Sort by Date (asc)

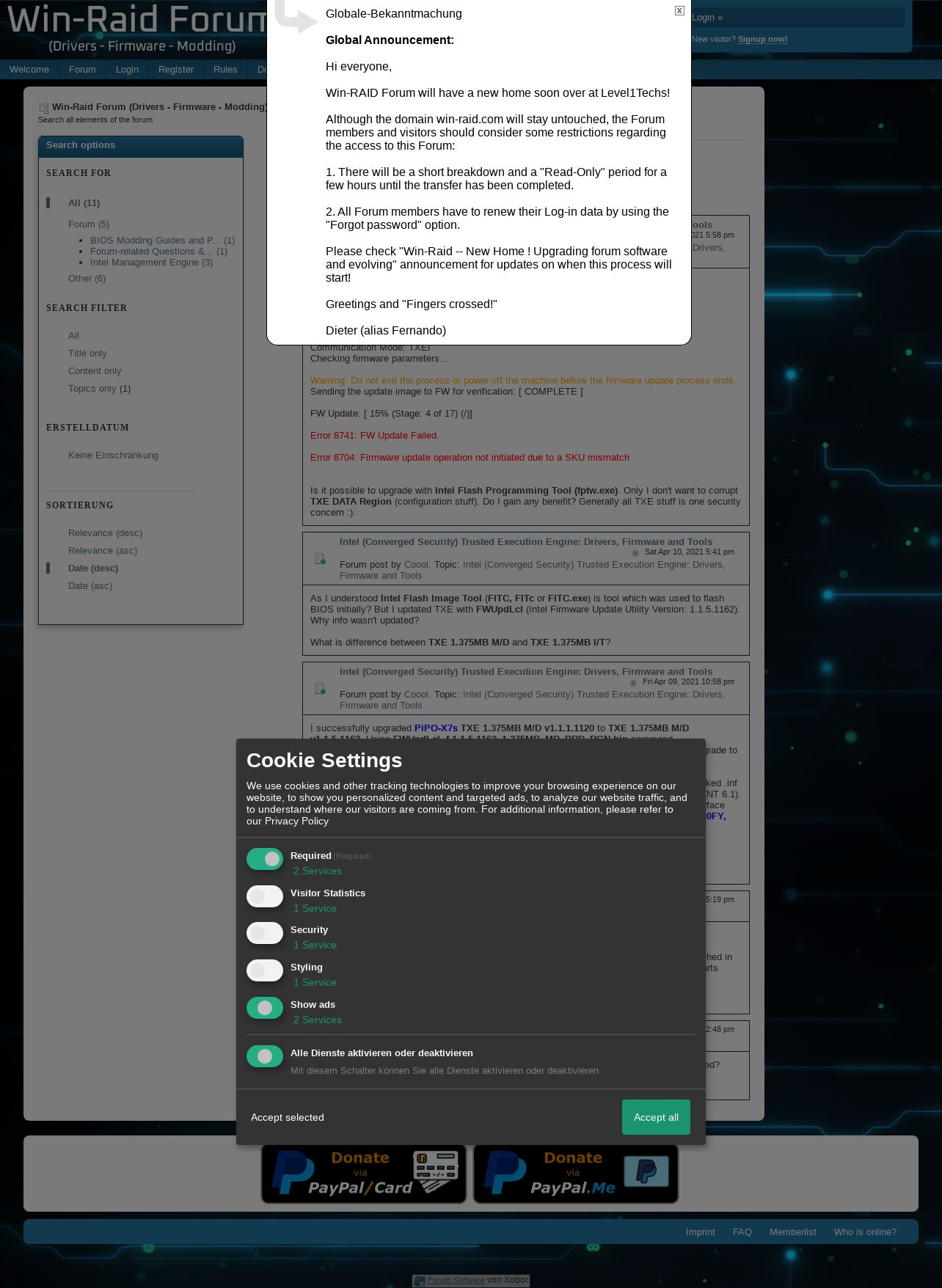90,585
